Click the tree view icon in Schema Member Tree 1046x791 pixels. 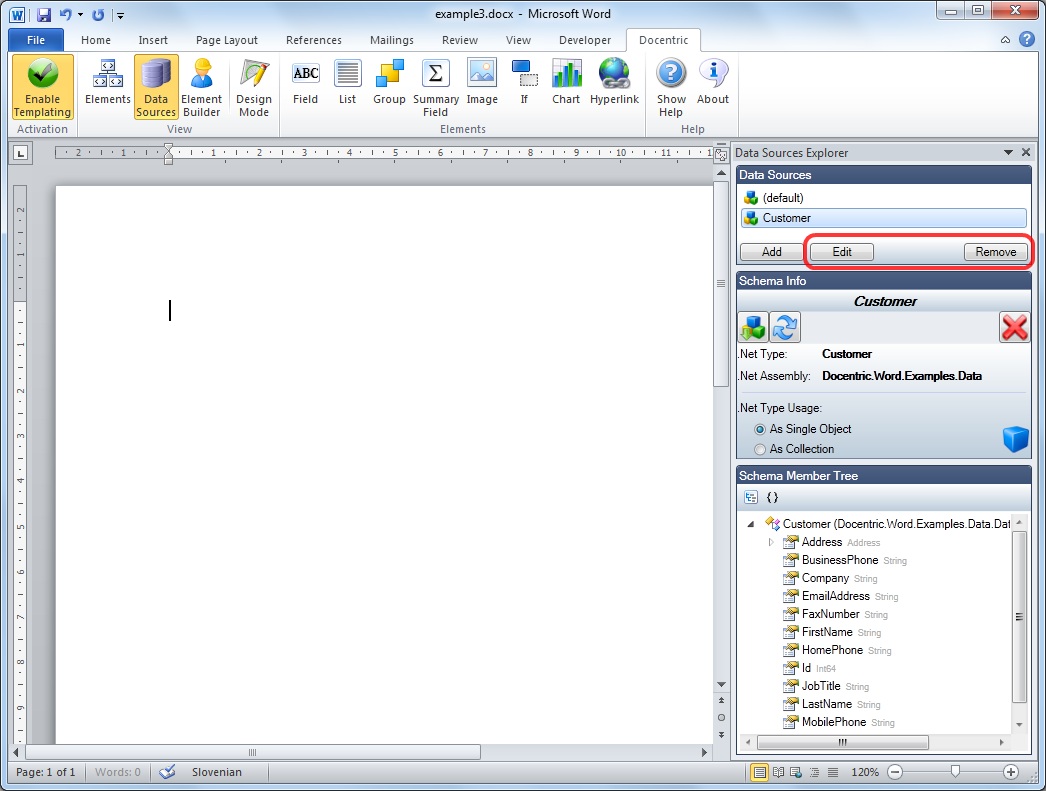click(751, 498)
